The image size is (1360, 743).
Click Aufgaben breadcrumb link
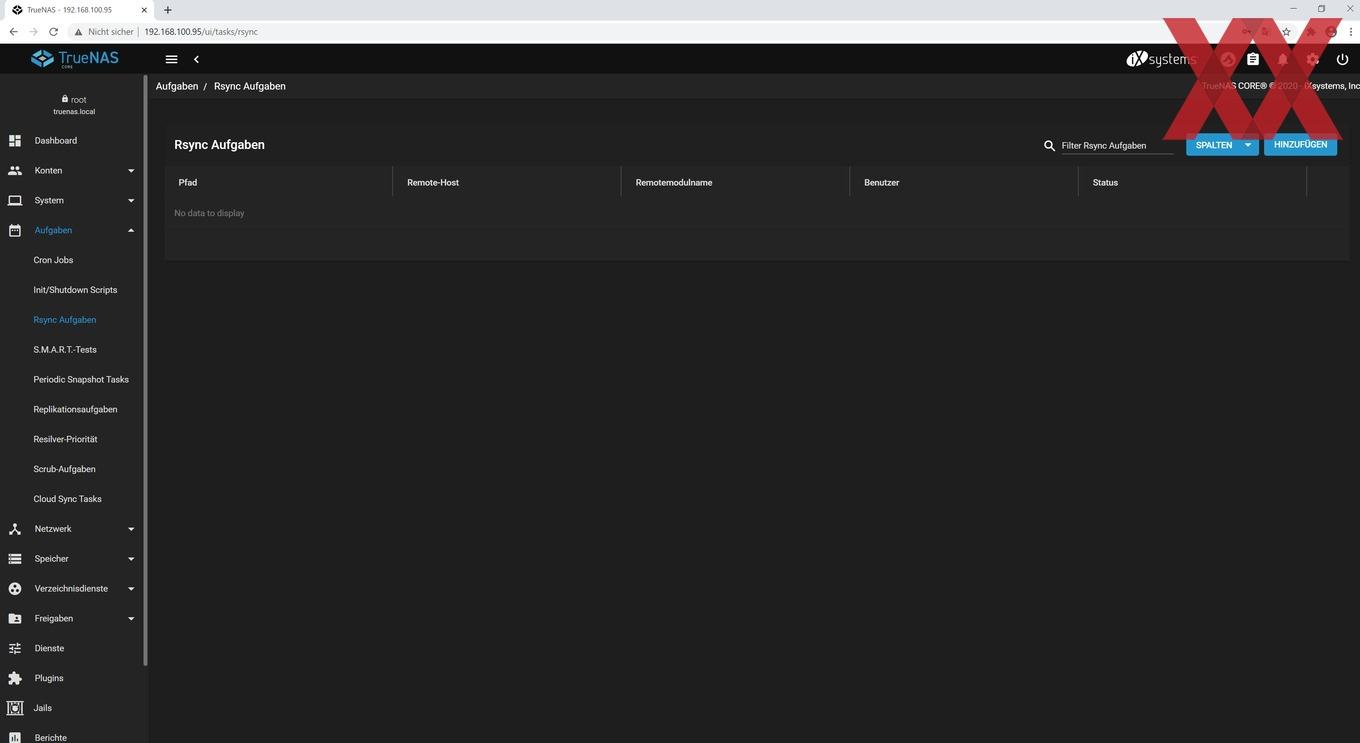(x=177, y=87)
